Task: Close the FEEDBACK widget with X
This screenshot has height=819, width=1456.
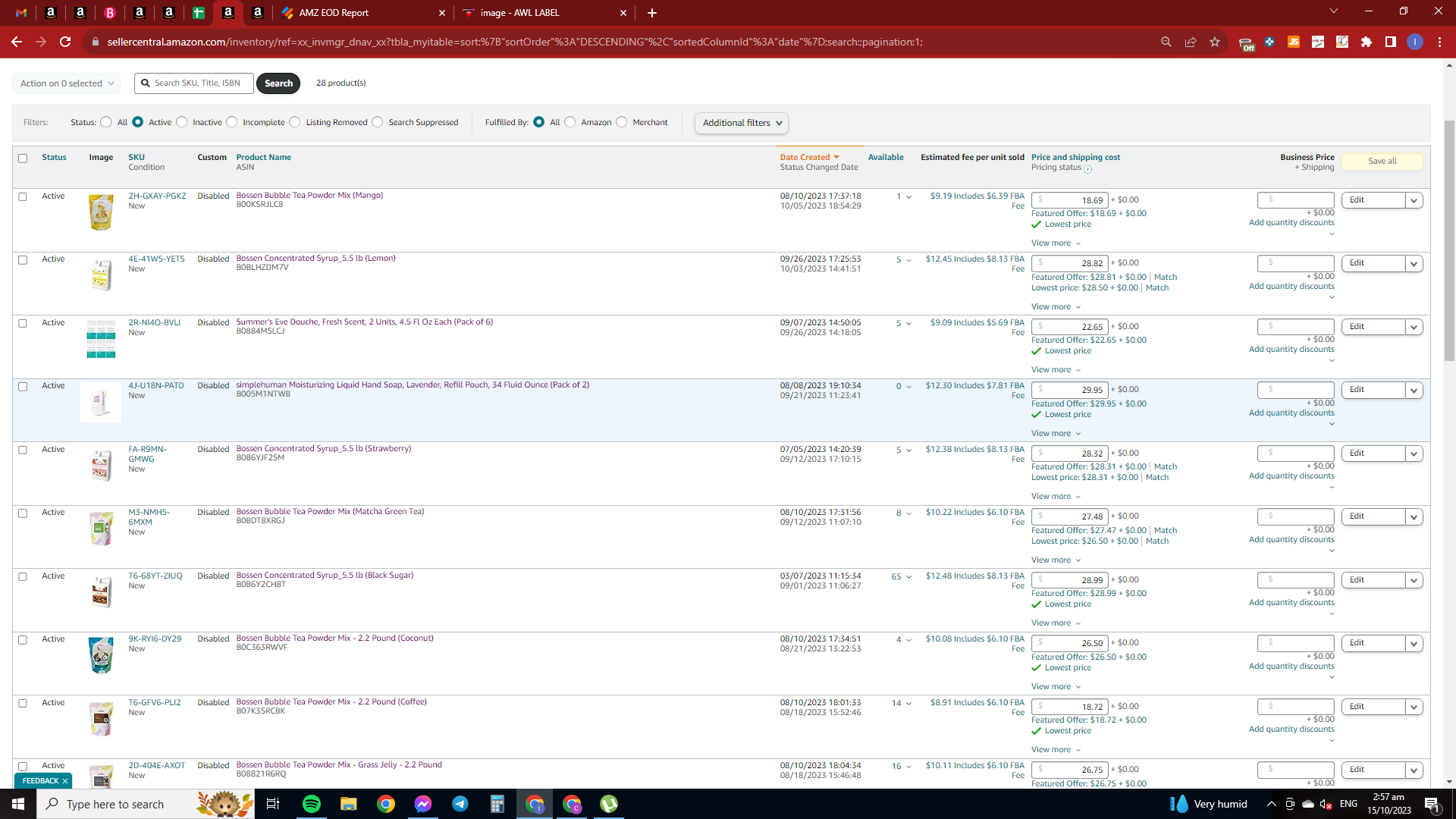Action: coord(65,781)
